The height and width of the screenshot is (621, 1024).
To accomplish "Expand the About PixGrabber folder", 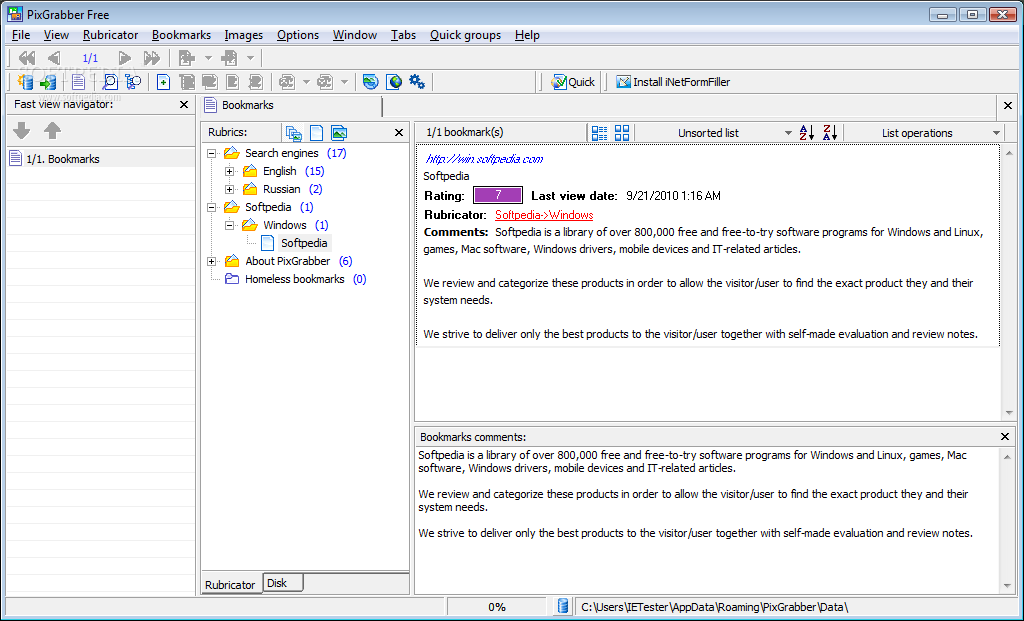I will pyautogui.click(x=211, y=261).
